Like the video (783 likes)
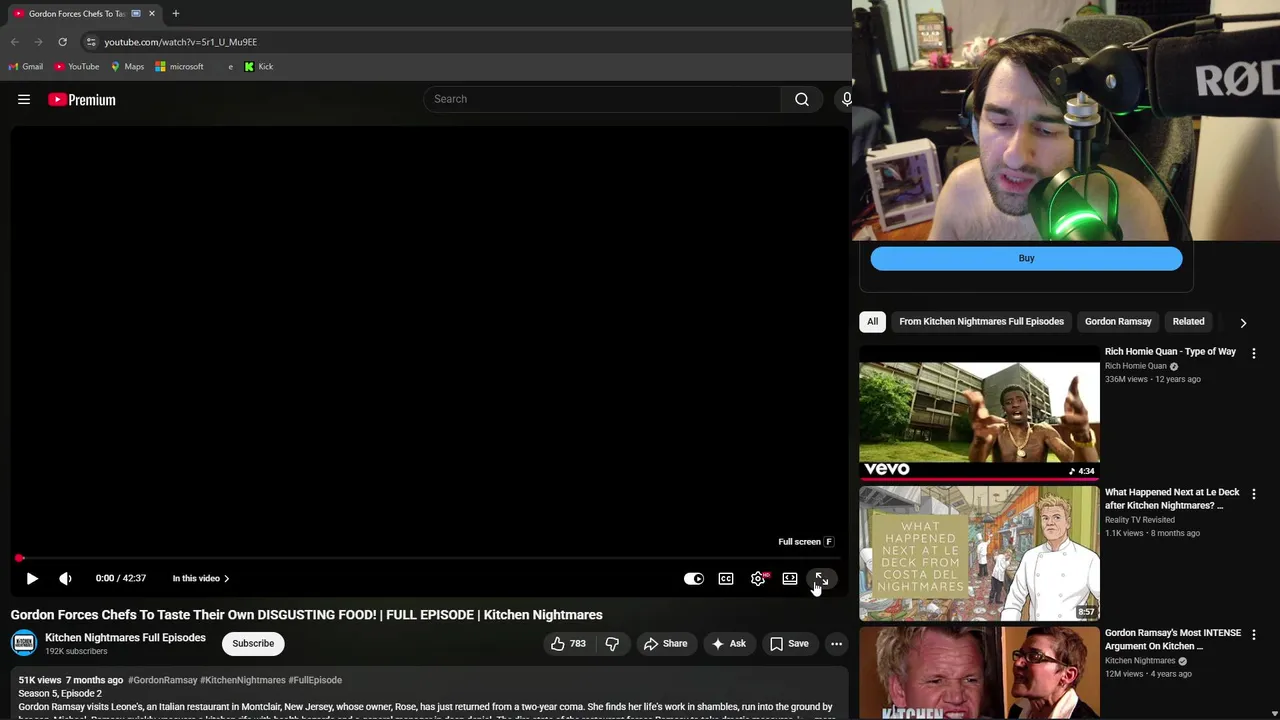This screenshot has height=720, width=1280. pyautogui.click(x=568, y=644)
